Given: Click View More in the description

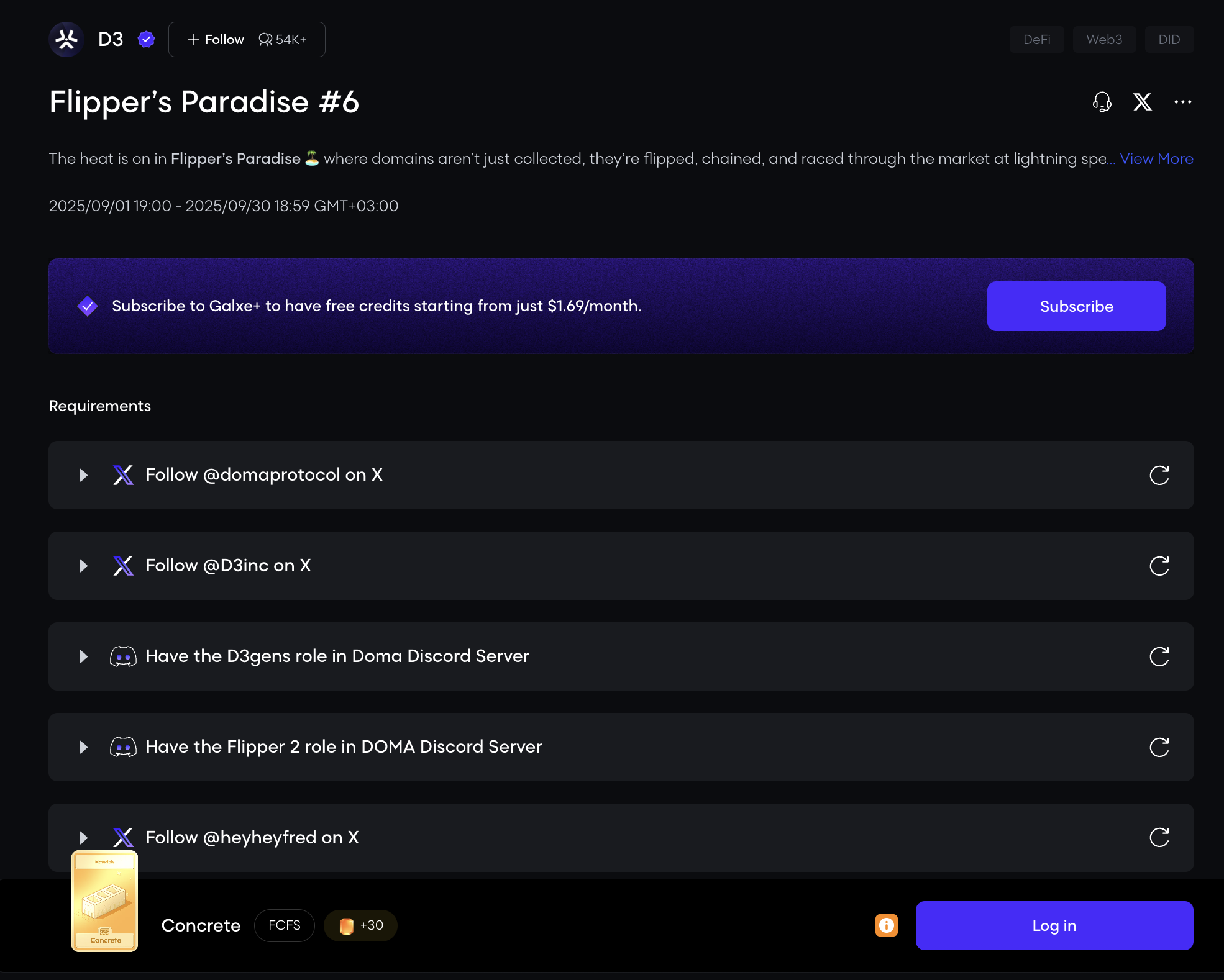Looking at the screenshot, I should click(x=1156, y=159).
